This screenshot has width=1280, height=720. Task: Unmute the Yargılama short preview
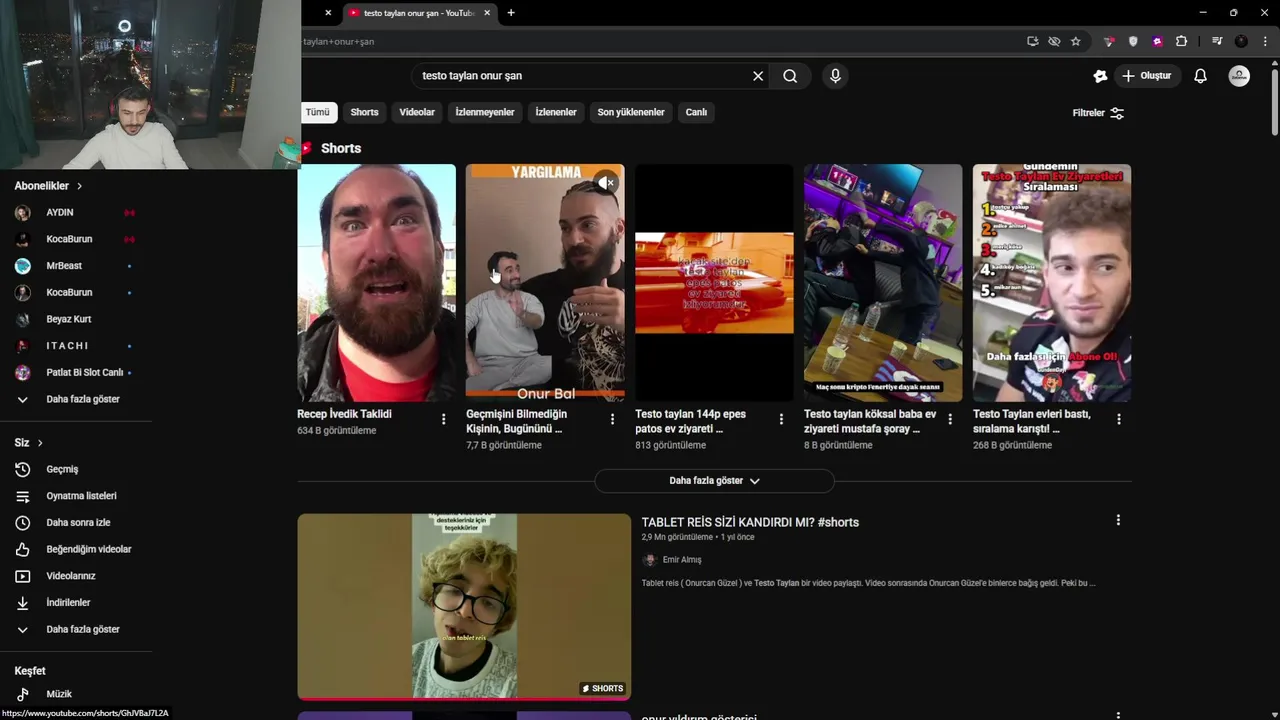pos(606,183)
